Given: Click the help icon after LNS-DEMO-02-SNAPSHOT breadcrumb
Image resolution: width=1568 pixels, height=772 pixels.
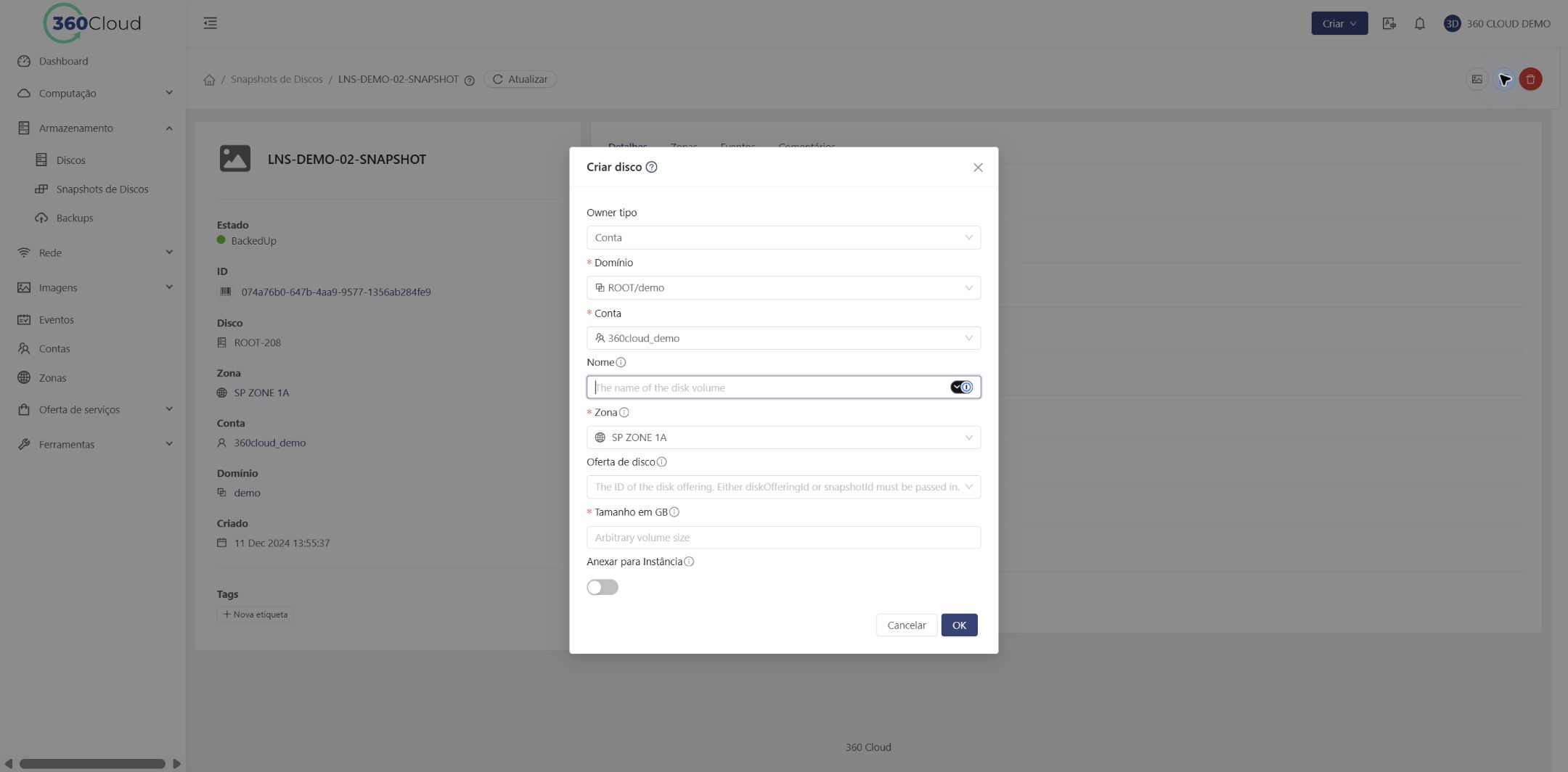Looking at the screenshot, I should (470, 80).
